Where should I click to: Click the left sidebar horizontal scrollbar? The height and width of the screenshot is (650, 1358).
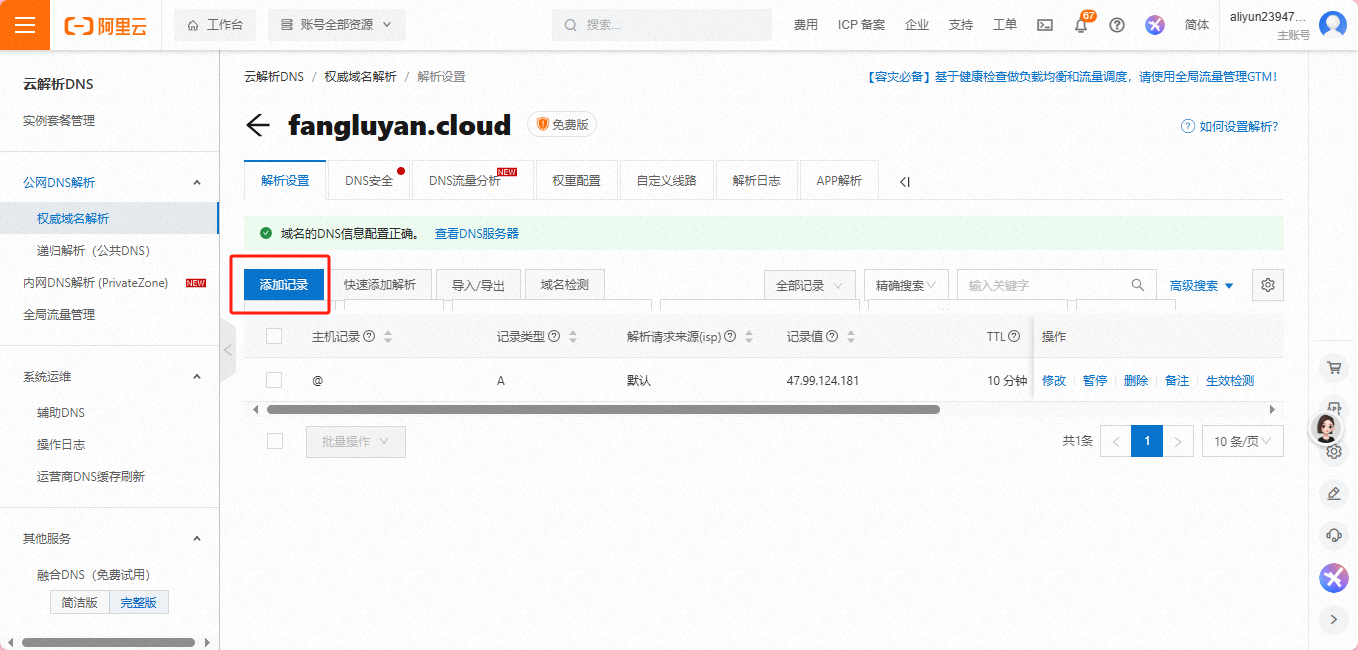click(x=107, y=642)
